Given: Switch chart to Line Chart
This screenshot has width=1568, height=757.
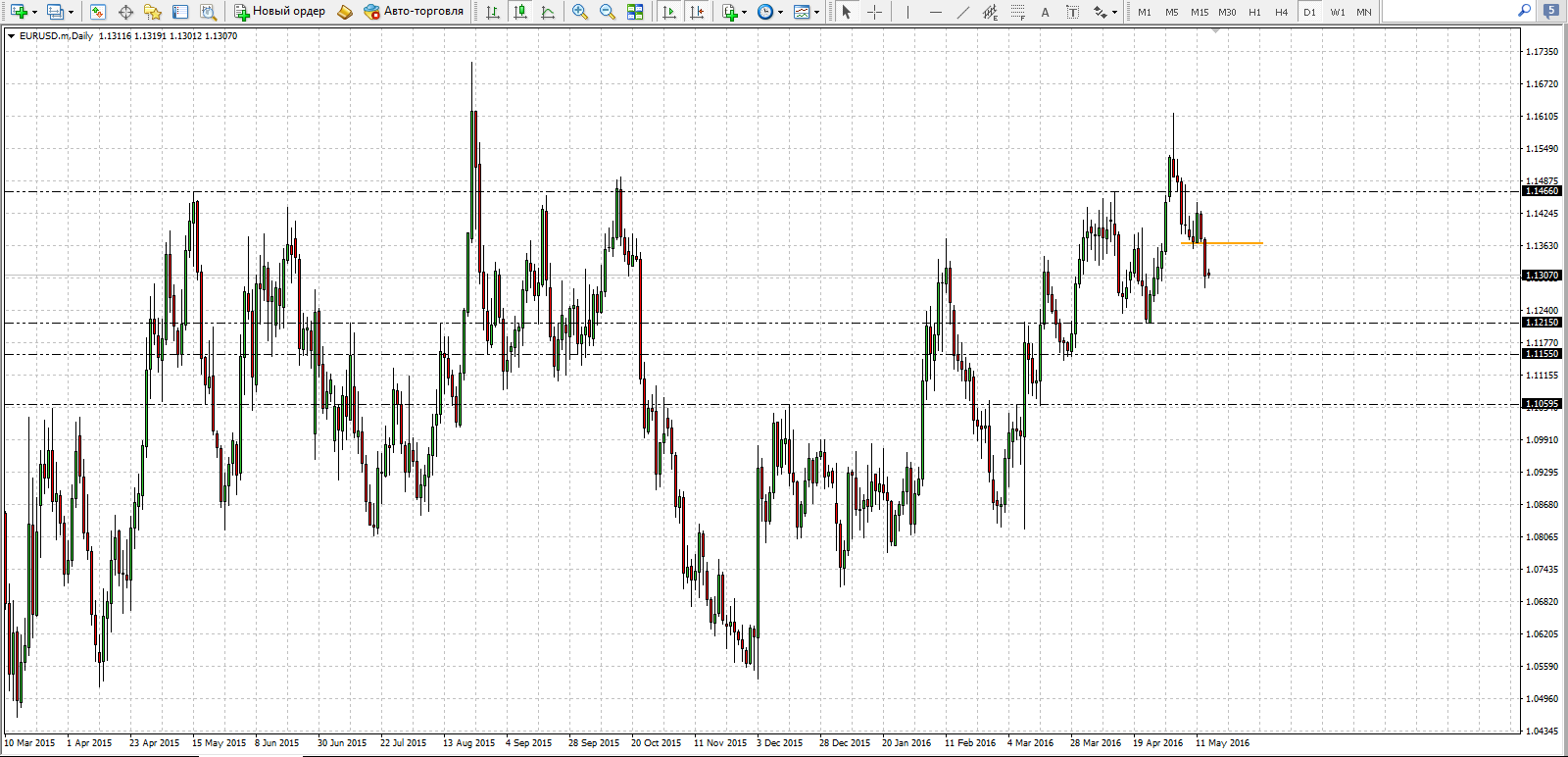Looking at the screenshot, I should (548, 12).
